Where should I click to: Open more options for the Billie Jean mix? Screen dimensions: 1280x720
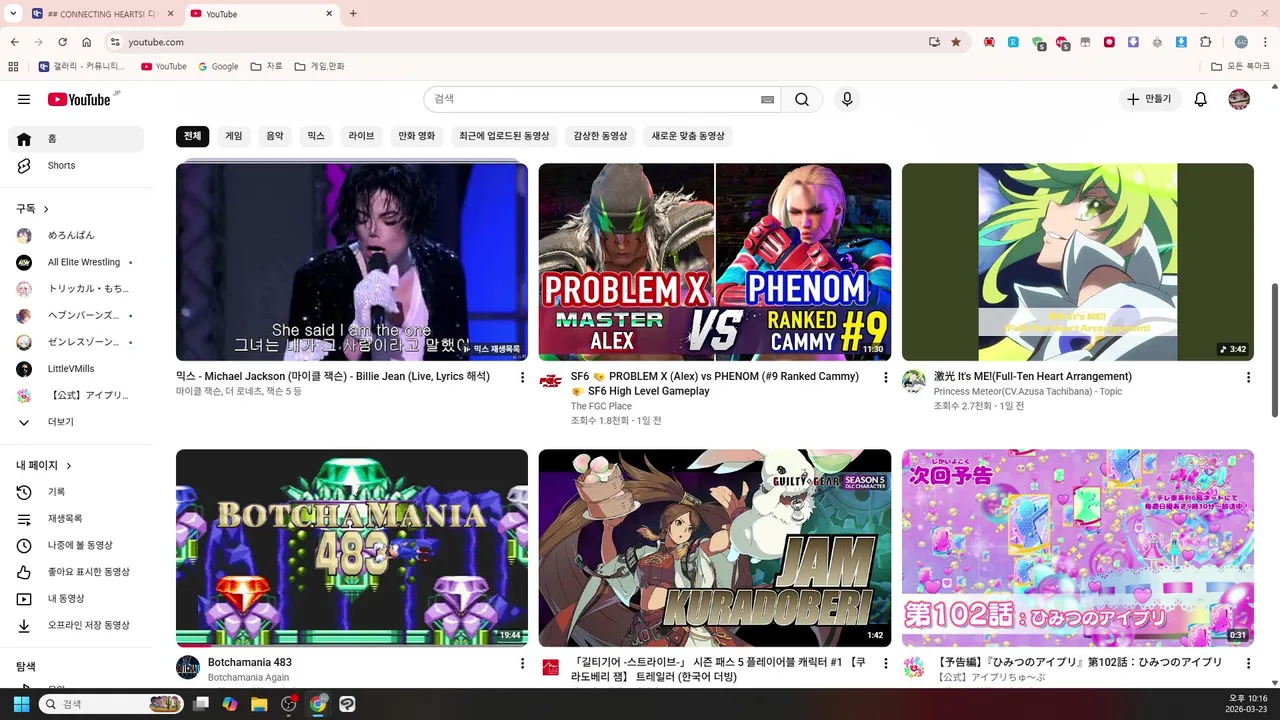coord(522,377)
